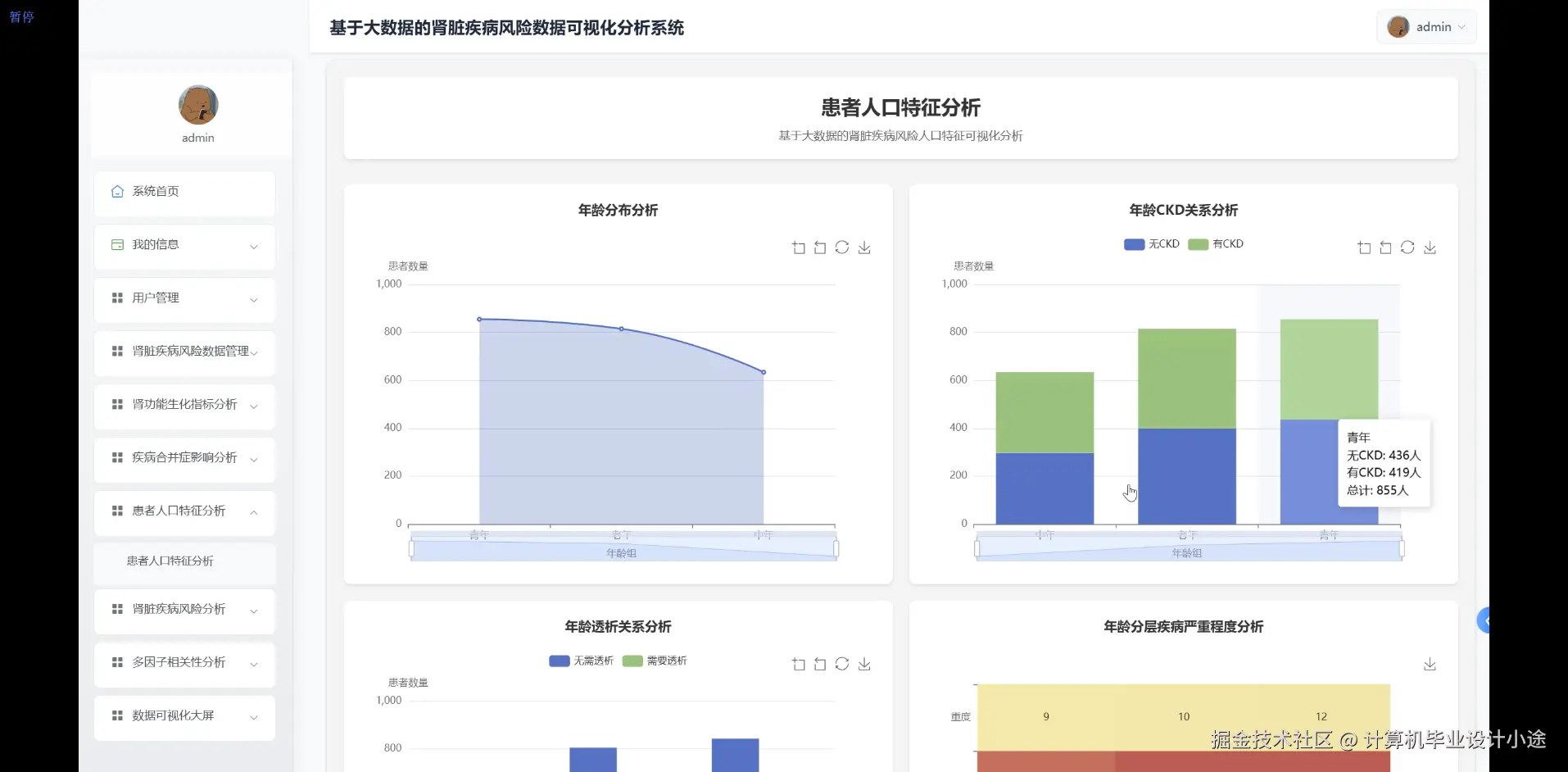Screen dimensions: 1568x772
Task: Download 年龄分层疾病严重程度分析 heatmap image
Action: (1430, 664)
